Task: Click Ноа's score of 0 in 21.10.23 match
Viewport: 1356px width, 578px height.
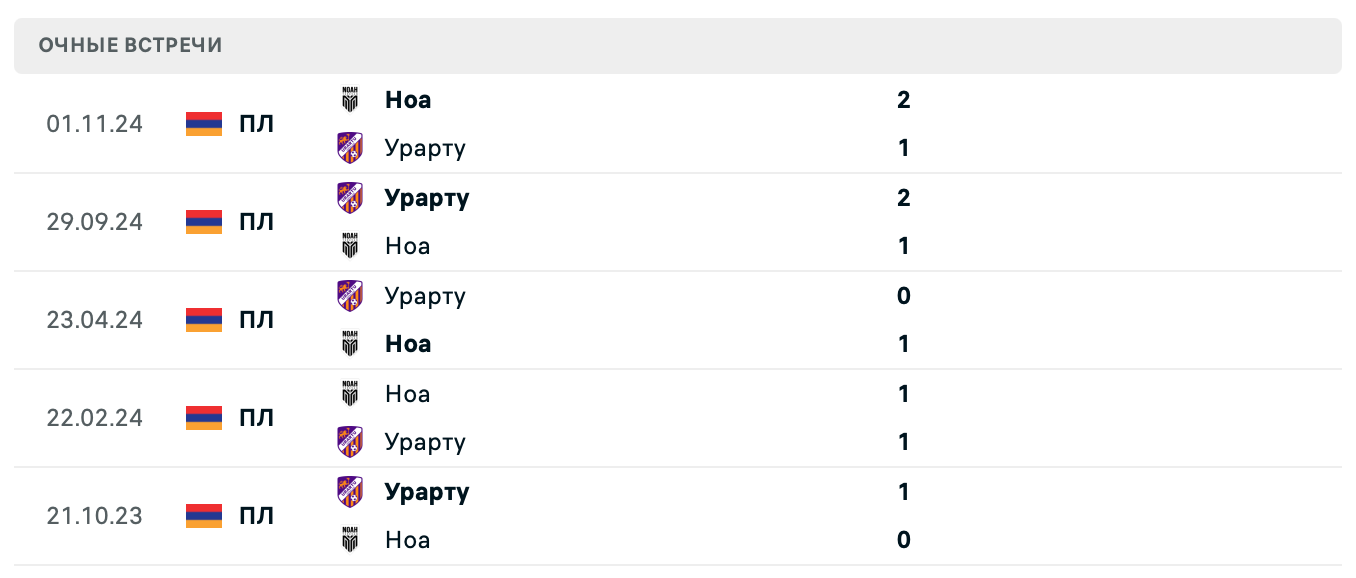Action: point(904,540)
